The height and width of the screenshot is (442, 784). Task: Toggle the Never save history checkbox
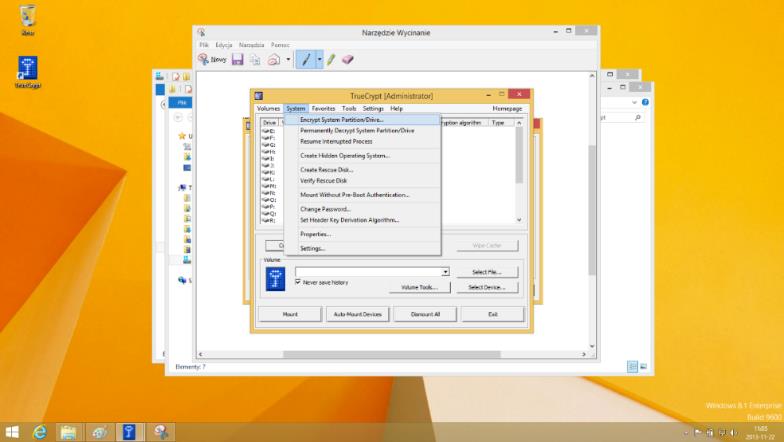[x=298, y=282]
